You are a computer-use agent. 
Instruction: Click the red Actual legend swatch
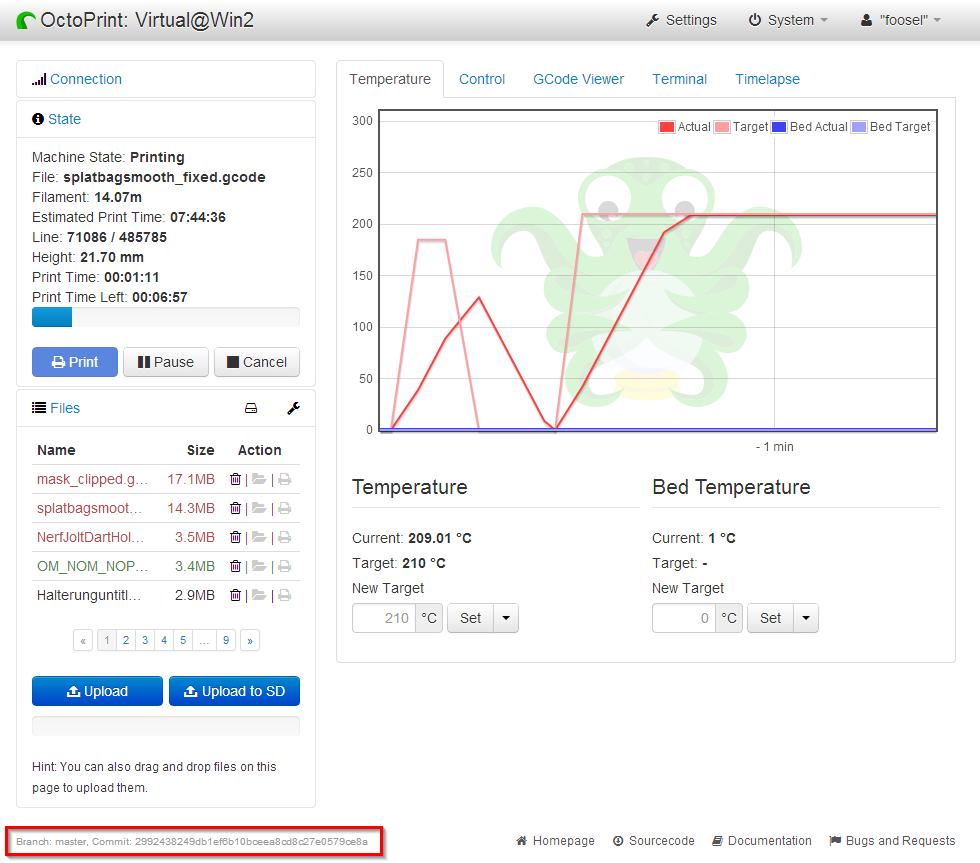(666, 127)
